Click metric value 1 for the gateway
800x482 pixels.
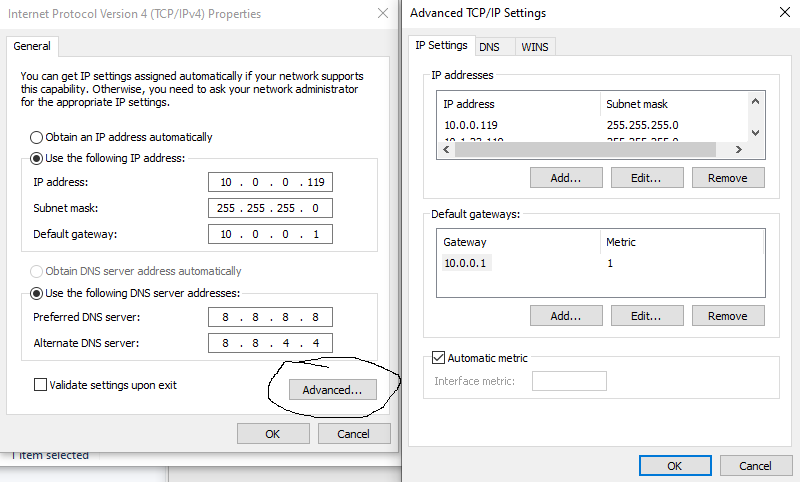click(x=610, y=263)
